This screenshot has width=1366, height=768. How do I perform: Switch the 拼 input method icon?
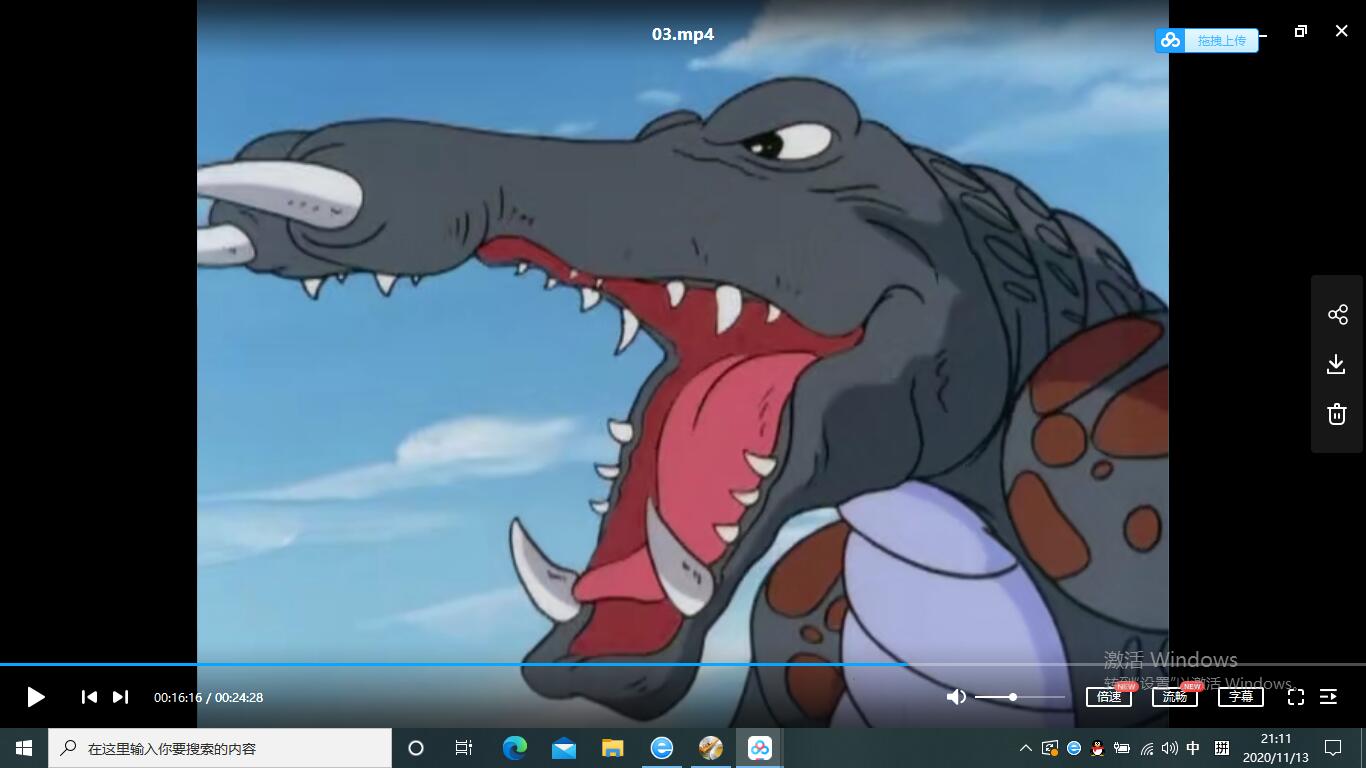(1221, 748)
